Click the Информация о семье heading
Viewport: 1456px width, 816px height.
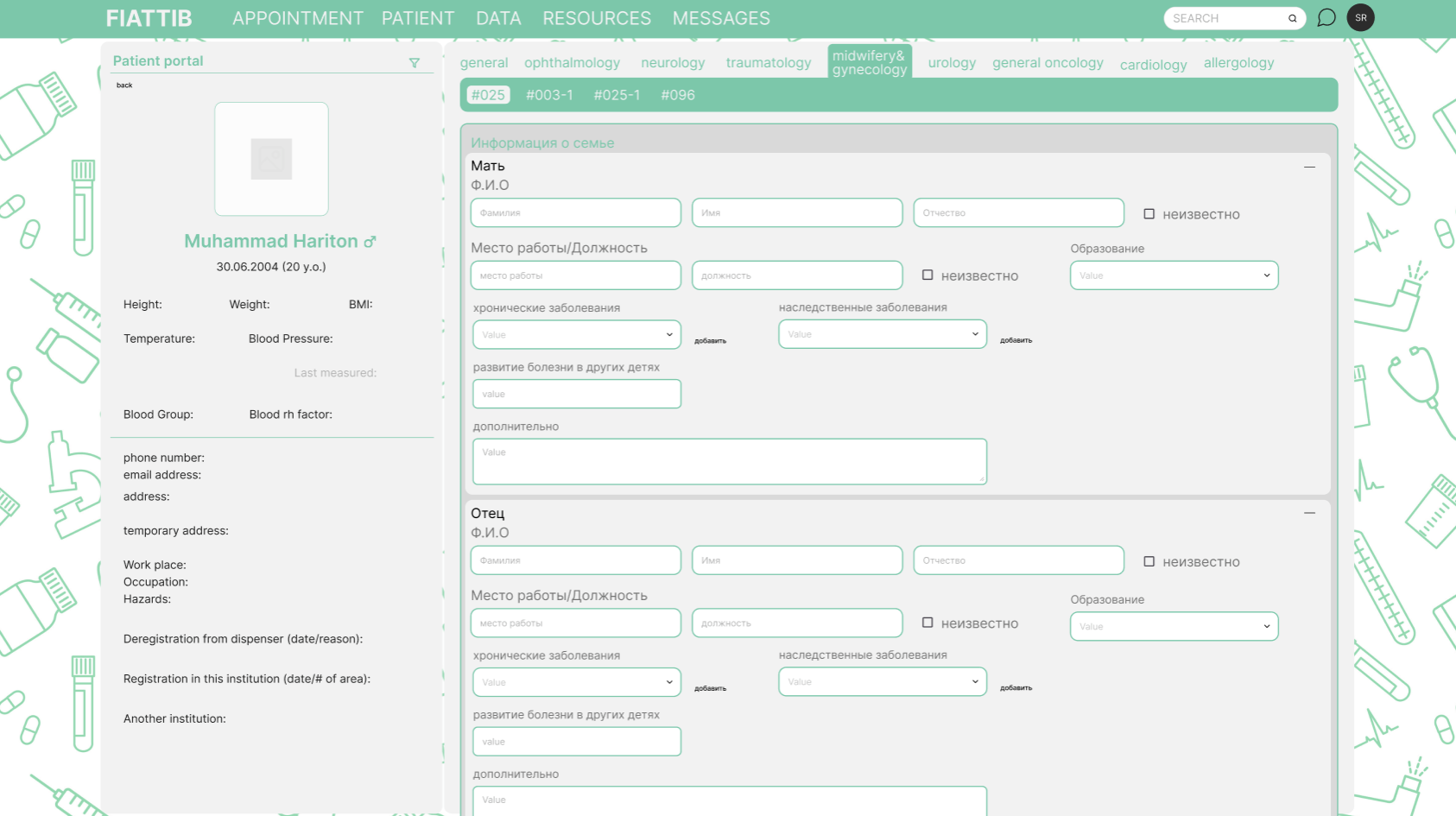click(x=542, y=143)
